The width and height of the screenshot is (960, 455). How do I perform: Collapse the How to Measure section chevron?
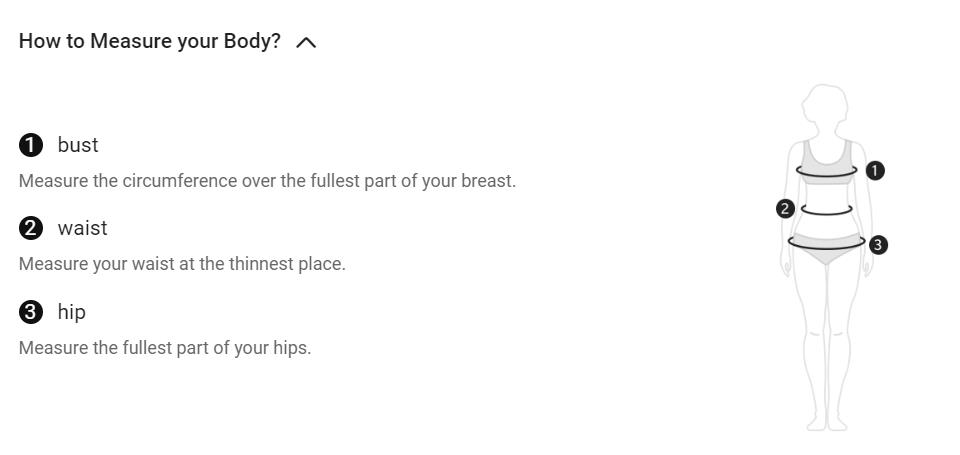point(307,42)
